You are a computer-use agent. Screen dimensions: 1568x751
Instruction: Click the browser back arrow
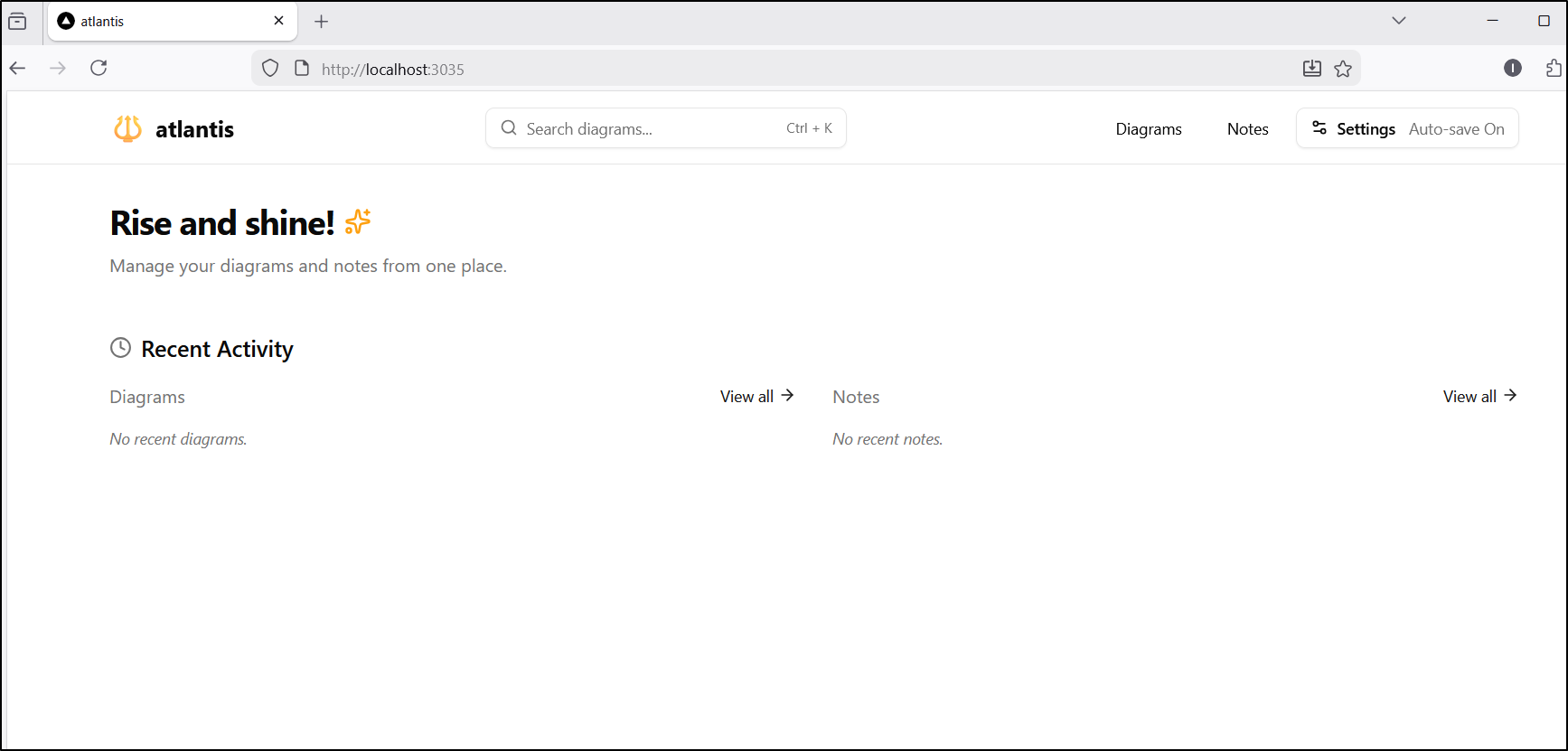[18, 68]
